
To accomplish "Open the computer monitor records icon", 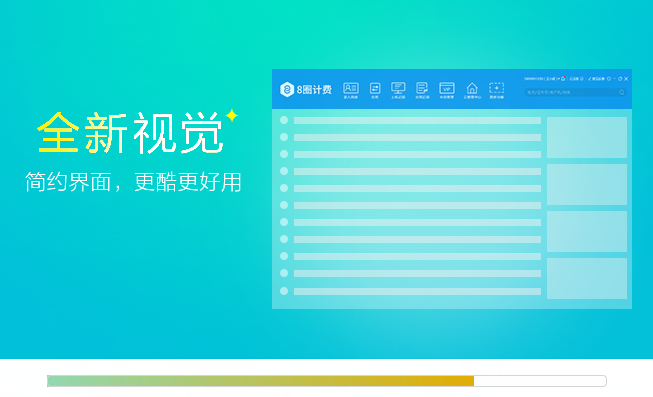I will (398, 88).
